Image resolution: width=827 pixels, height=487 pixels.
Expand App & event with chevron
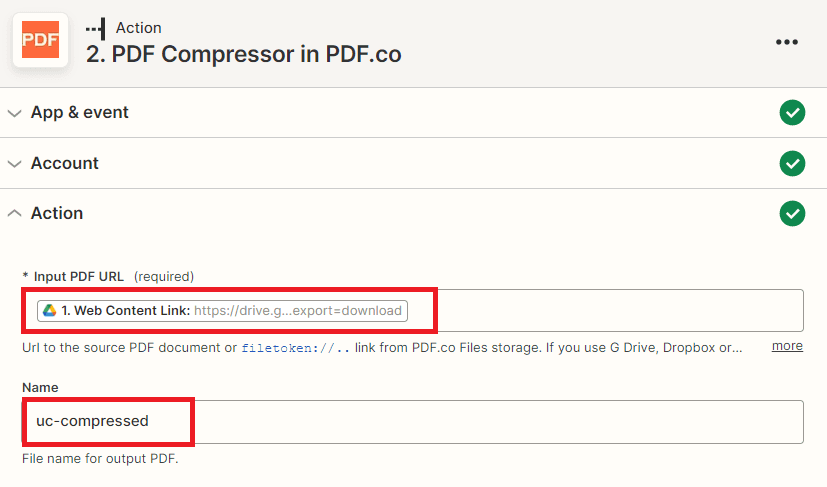14,113
